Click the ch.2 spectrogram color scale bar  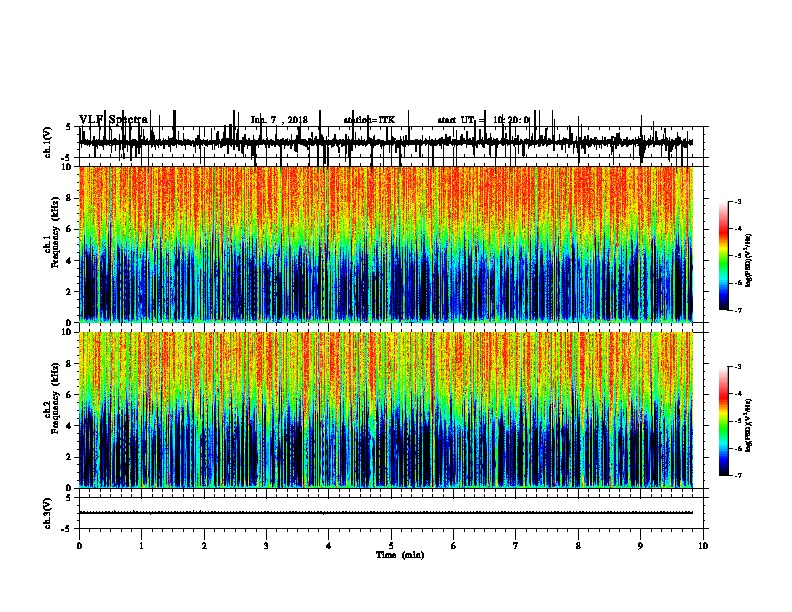coord(724,421)
